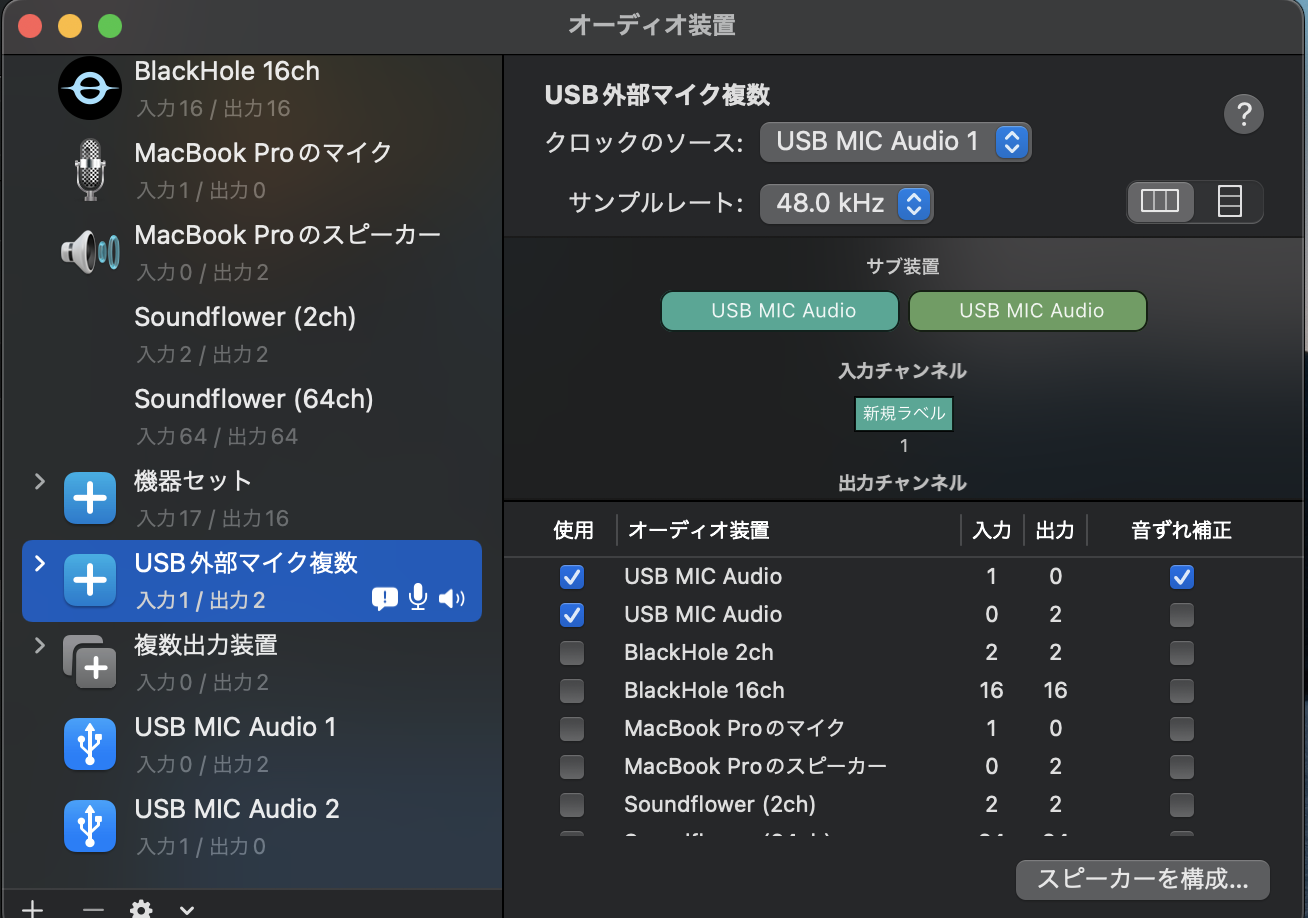Image resolution: width=1308 pixels, height=918 pixels.
Task: Click the remove device minus icon
Action: click(x=93, y=908)
